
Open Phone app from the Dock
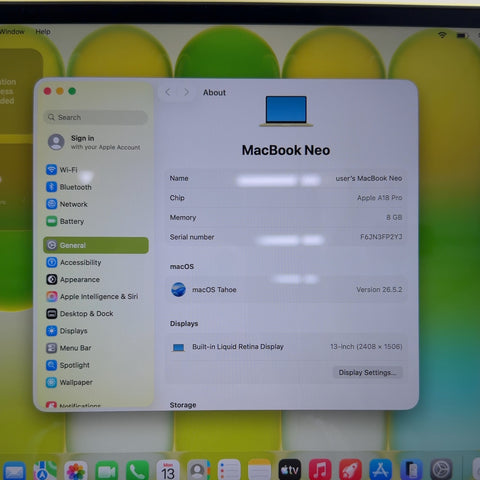point(137,471)
